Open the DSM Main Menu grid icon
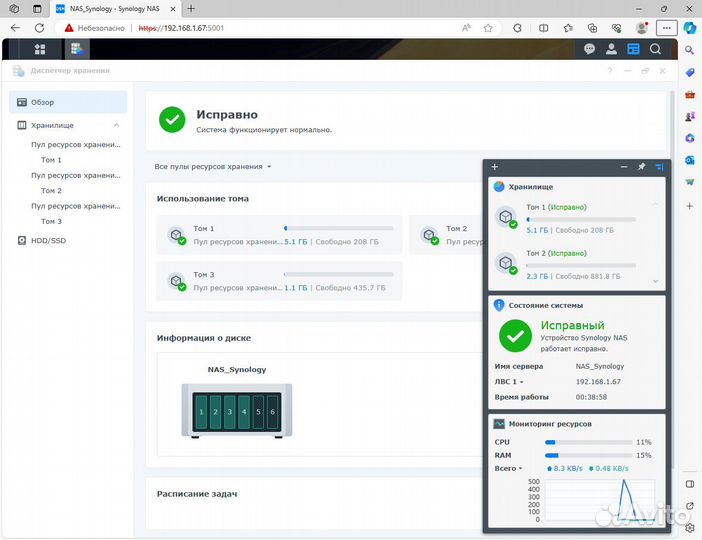This screenshot has height=540, width=702. point(40,48)
